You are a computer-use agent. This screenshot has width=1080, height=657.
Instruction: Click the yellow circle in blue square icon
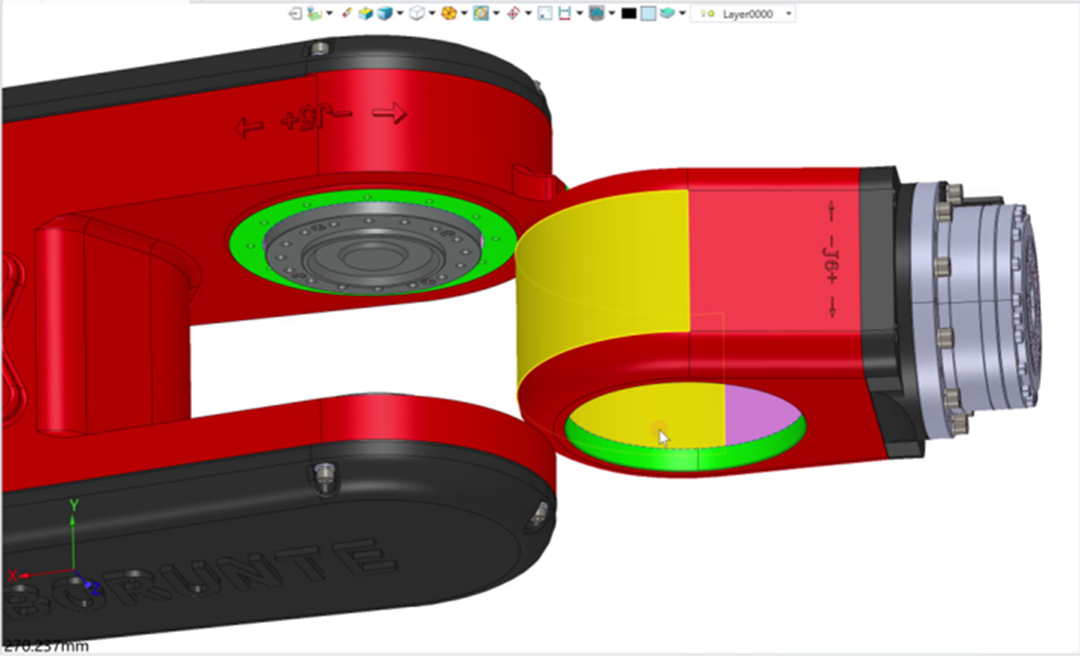481,14
